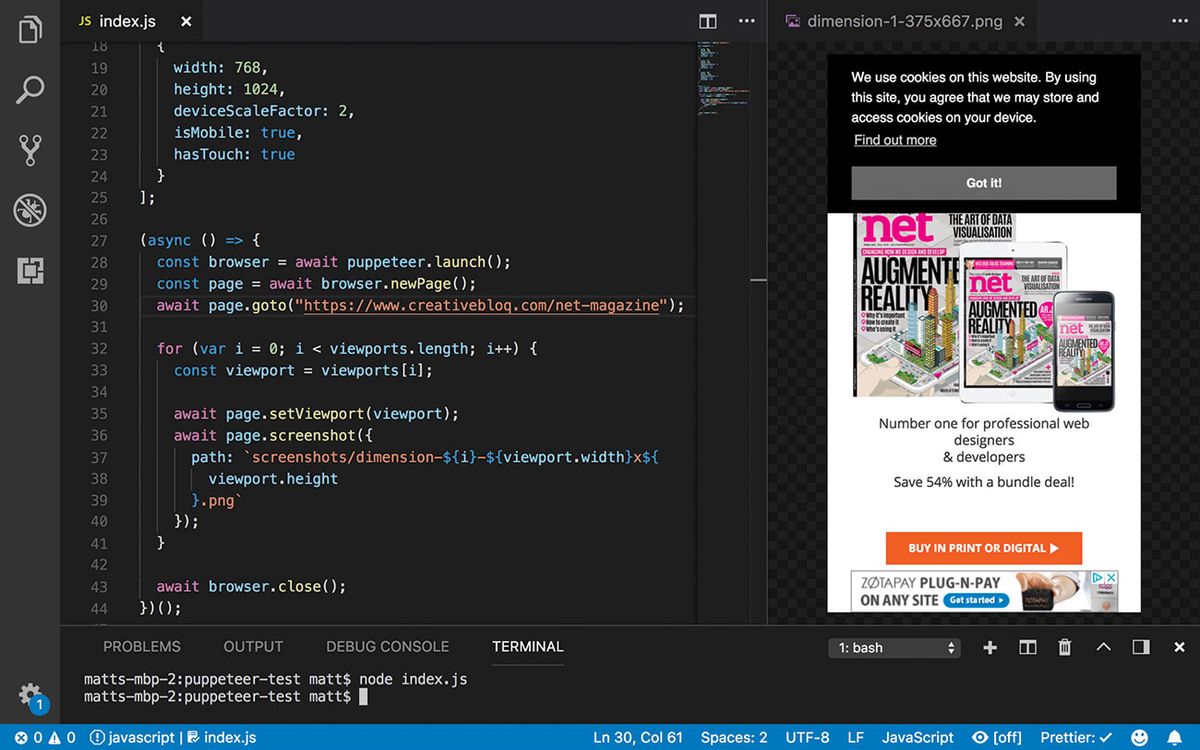Delete terminal with trash icon

(1065, 647)
